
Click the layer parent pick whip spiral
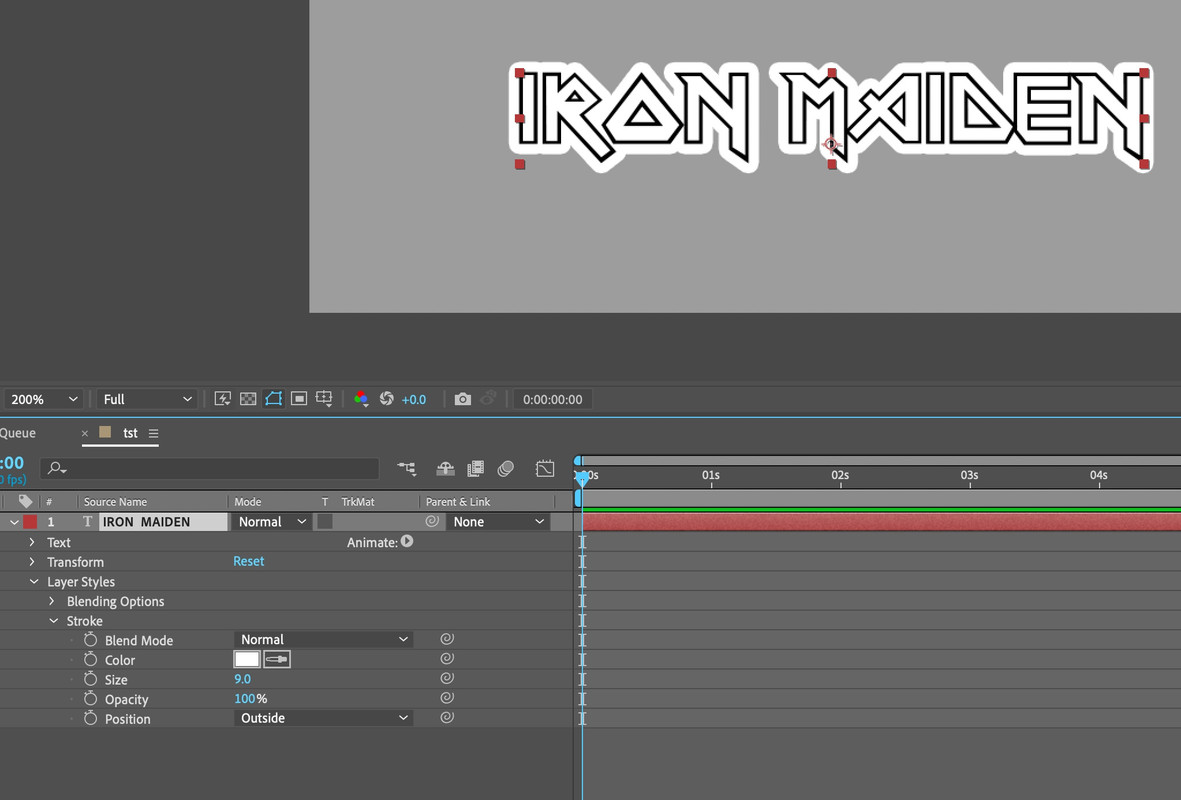(432, 521)
